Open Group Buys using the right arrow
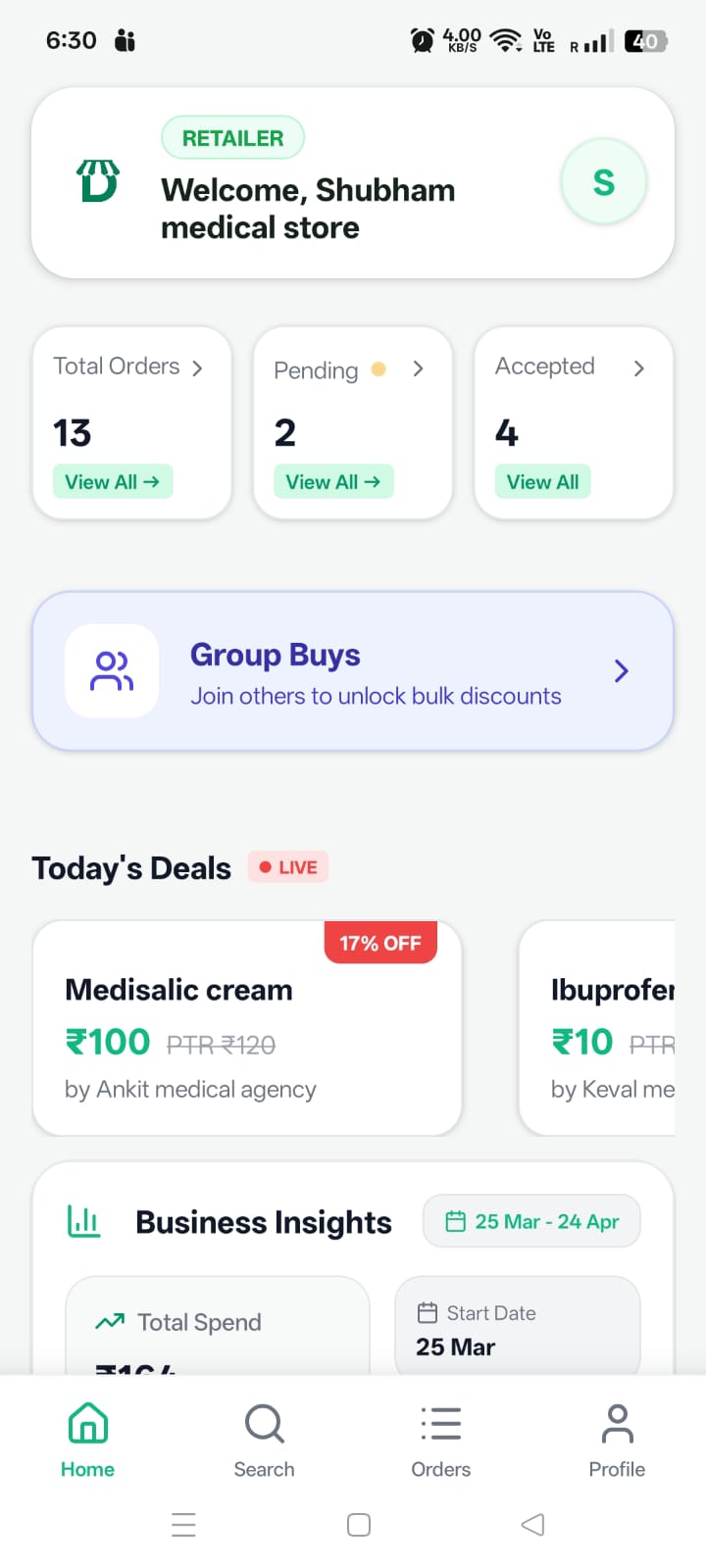Image resolution: width=706 pixels, height=1568 pixels. tap(620, 670)
